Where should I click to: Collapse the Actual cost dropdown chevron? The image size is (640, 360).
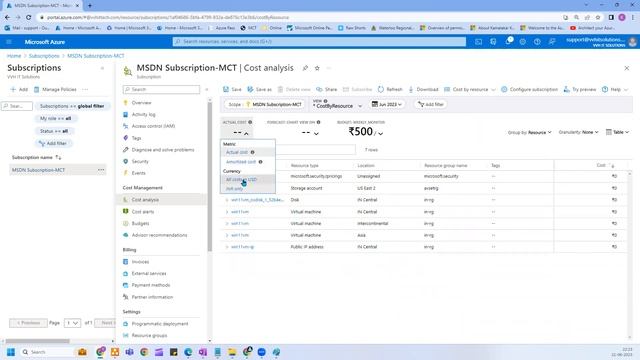pyautogui.click(x=246, y=133)
